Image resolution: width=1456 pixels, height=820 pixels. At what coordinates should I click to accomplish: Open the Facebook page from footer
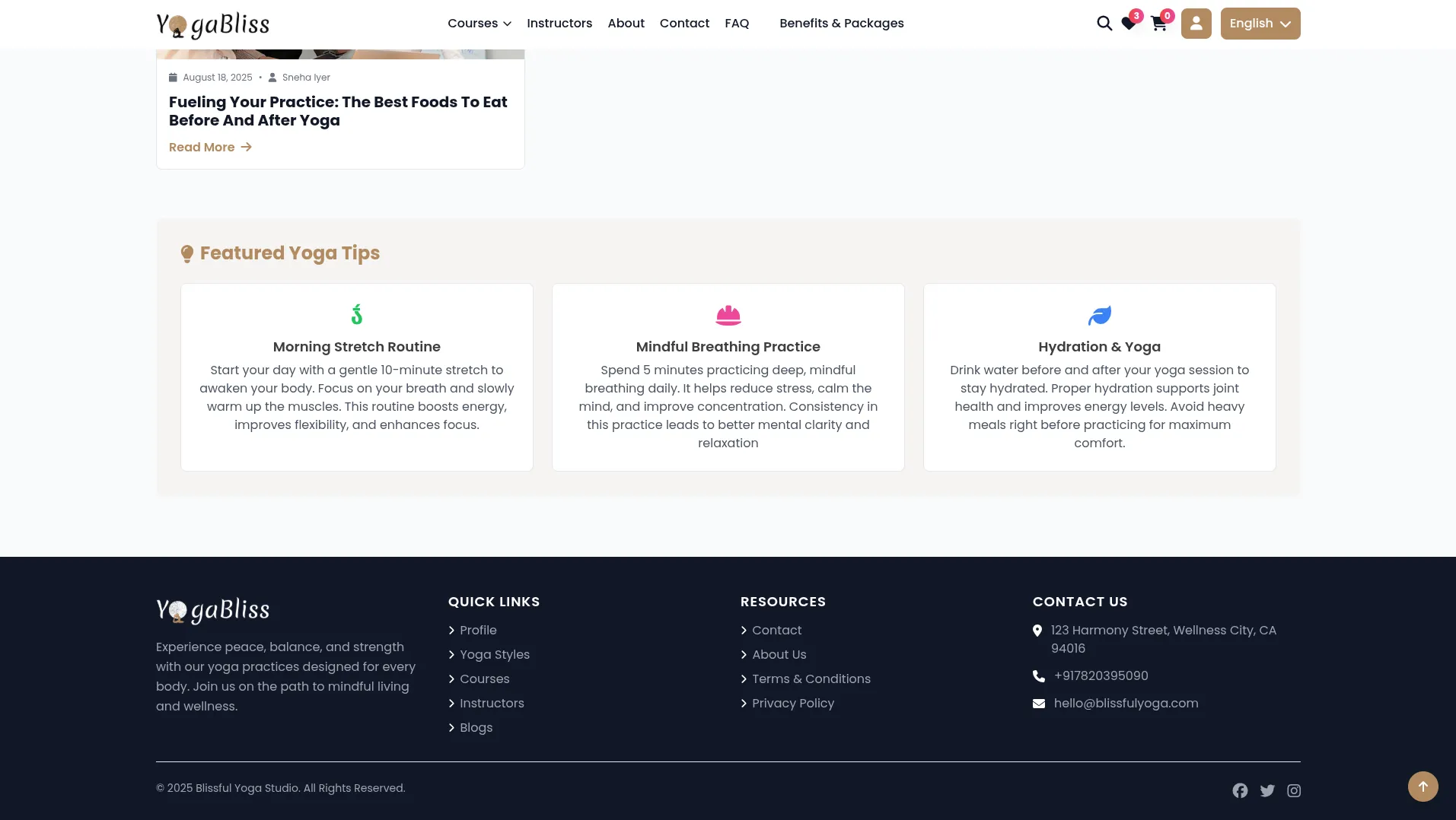[x=1240, y=790]
